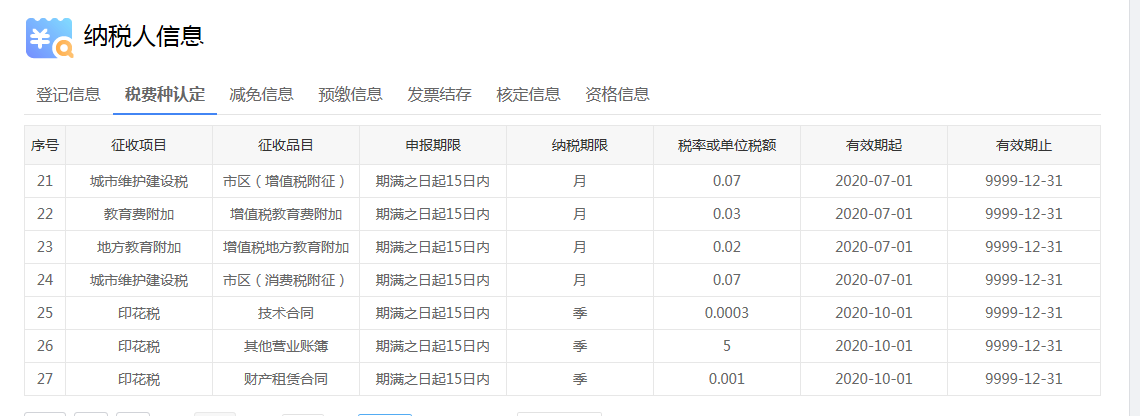Click the 申报期限 column header
Image resolution: width=1140 pixels, height=416 pixels.
(433, 146)
